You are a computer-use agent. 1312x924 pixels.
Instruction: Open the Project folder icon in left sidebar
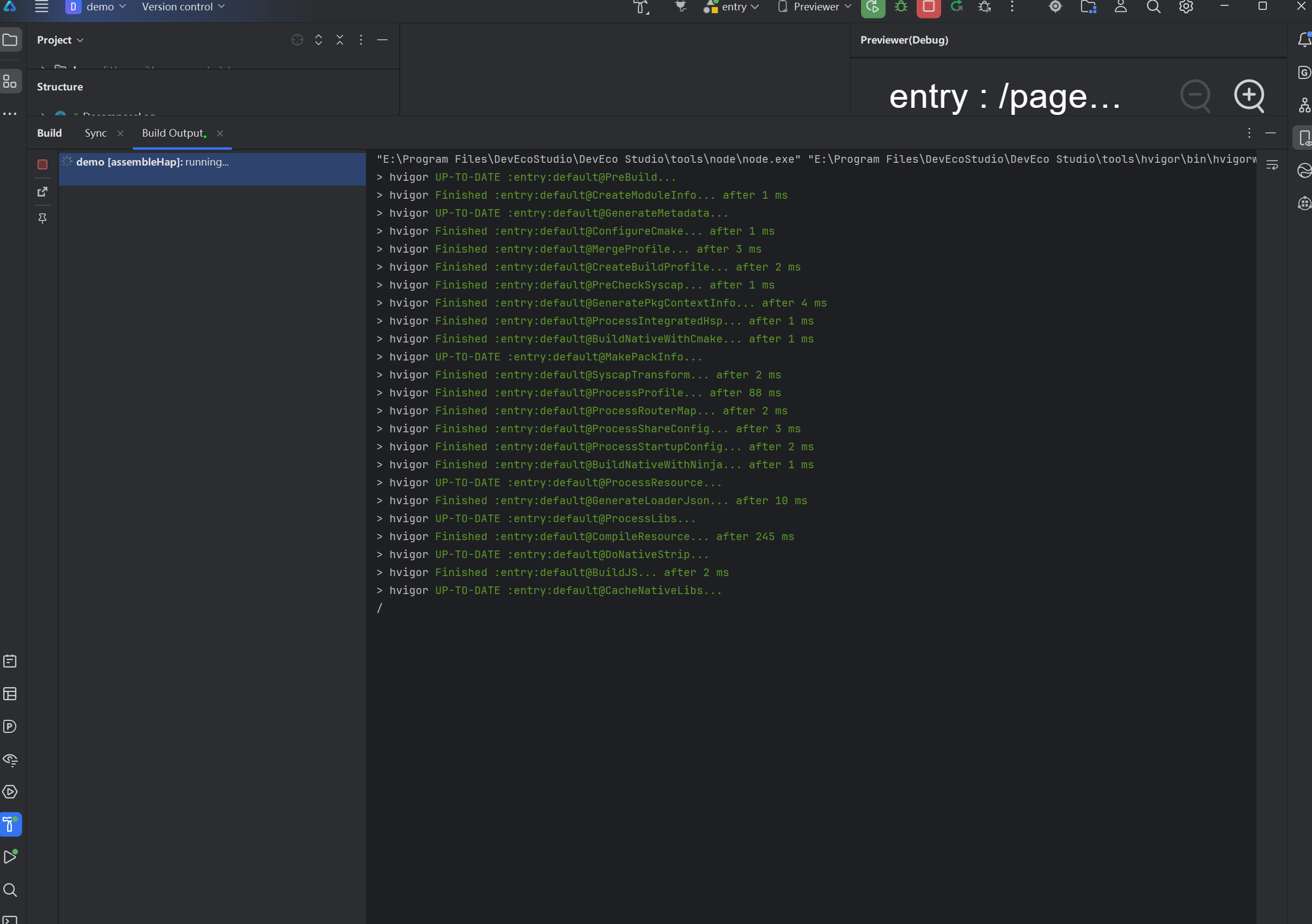tap(10, 40)
